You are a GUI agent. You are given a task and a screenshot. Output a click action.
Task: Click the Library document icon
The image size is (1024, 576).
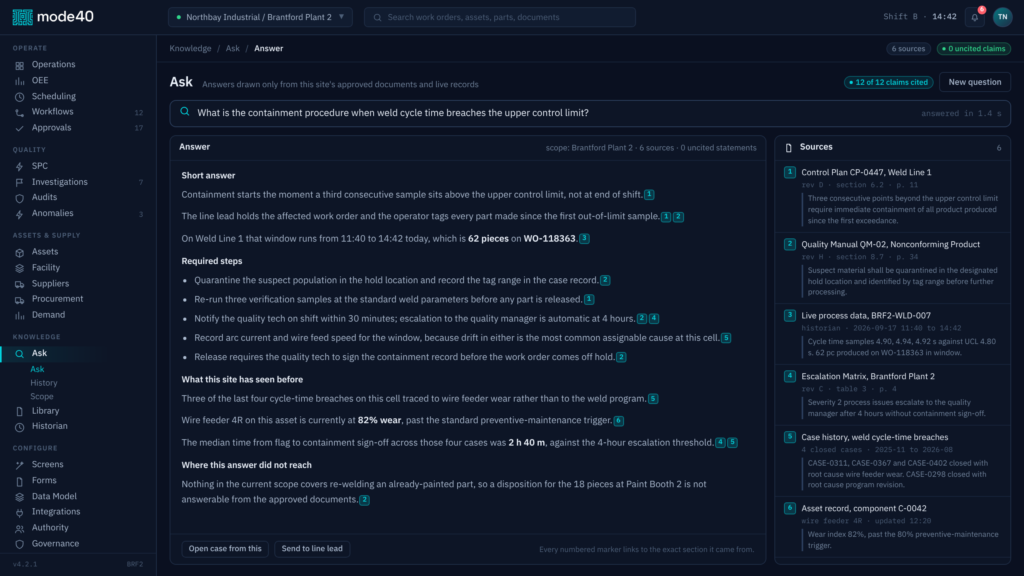click(20, 411)
